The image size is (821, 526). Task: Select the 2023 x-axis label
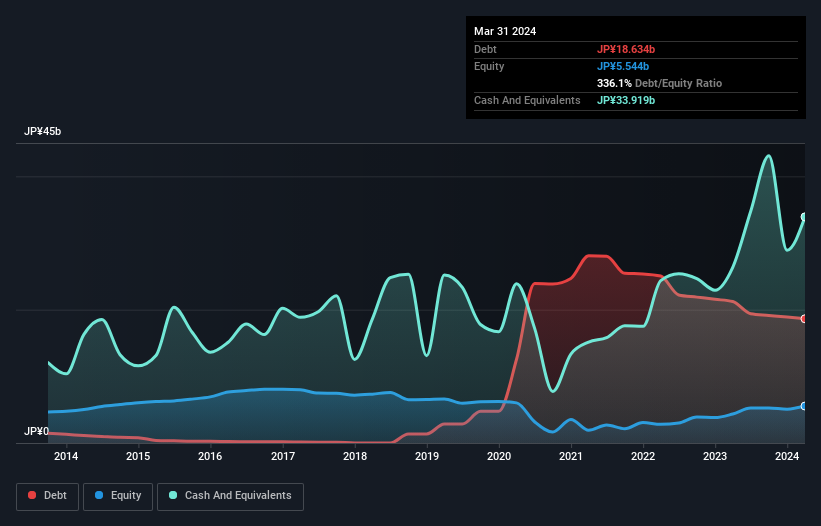click(715, 456)
